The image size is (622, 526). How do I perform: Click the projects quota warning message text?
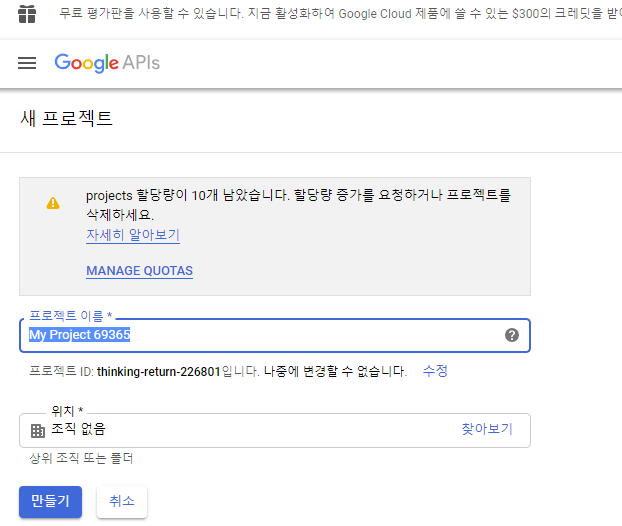[x=298, y=205]
